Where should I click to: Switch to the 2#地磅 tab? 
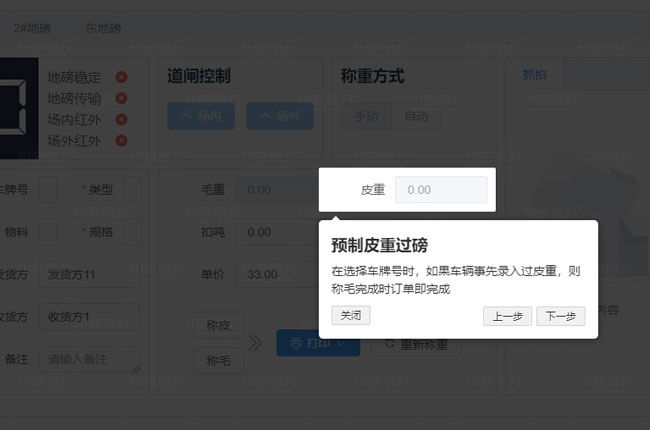[35, 29]
